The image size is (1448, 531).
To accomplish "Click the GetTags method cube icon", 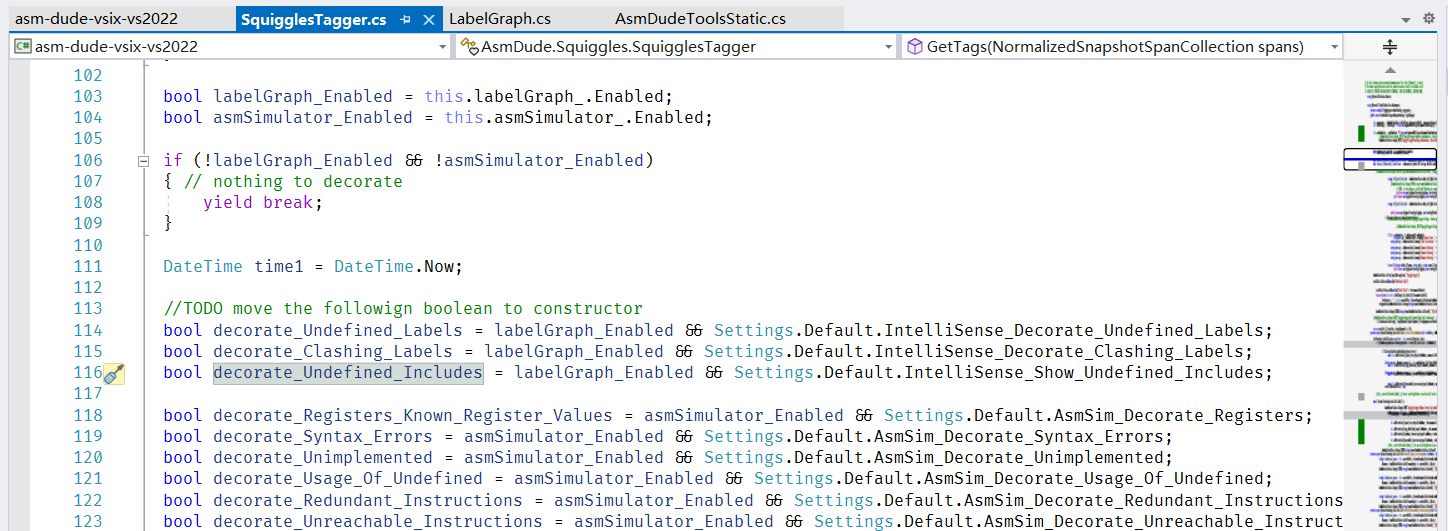I will click(x=914, y=47).
